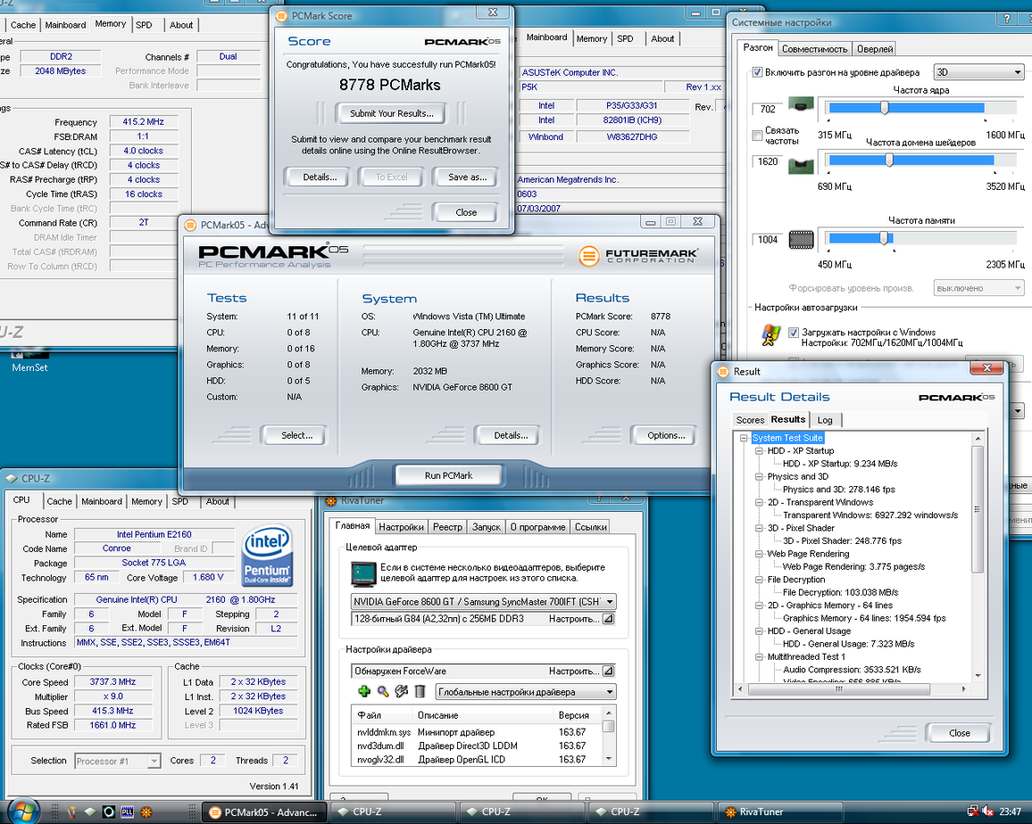Click the monitor icon under Целевой адаптер
The height and width of the screenshot is (824, 1032).
tap(363, 573)
